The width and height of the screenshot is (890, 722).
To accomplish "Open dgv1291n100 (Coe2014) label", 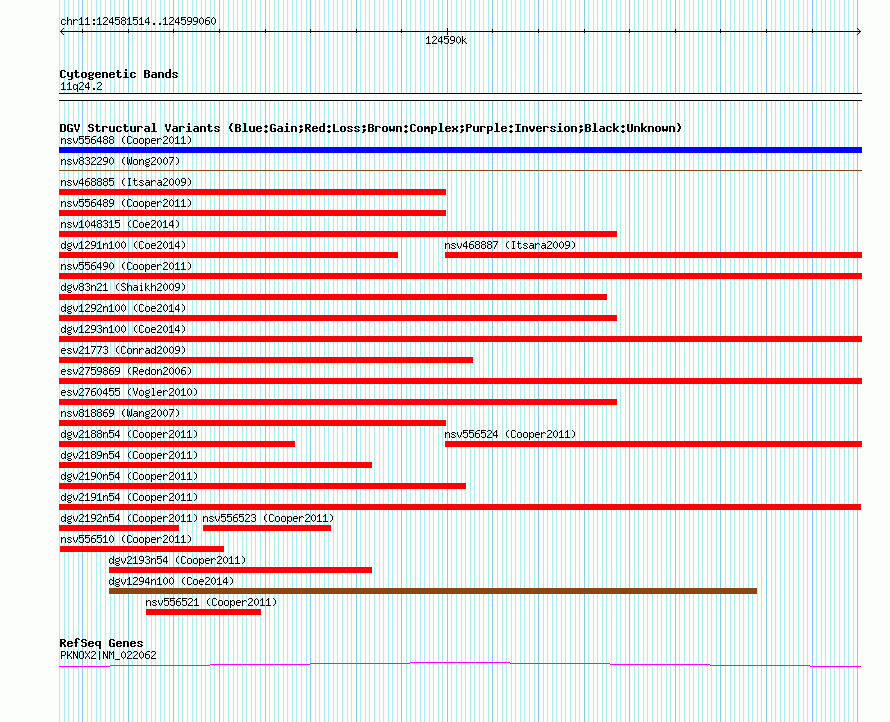I will 123,245.
